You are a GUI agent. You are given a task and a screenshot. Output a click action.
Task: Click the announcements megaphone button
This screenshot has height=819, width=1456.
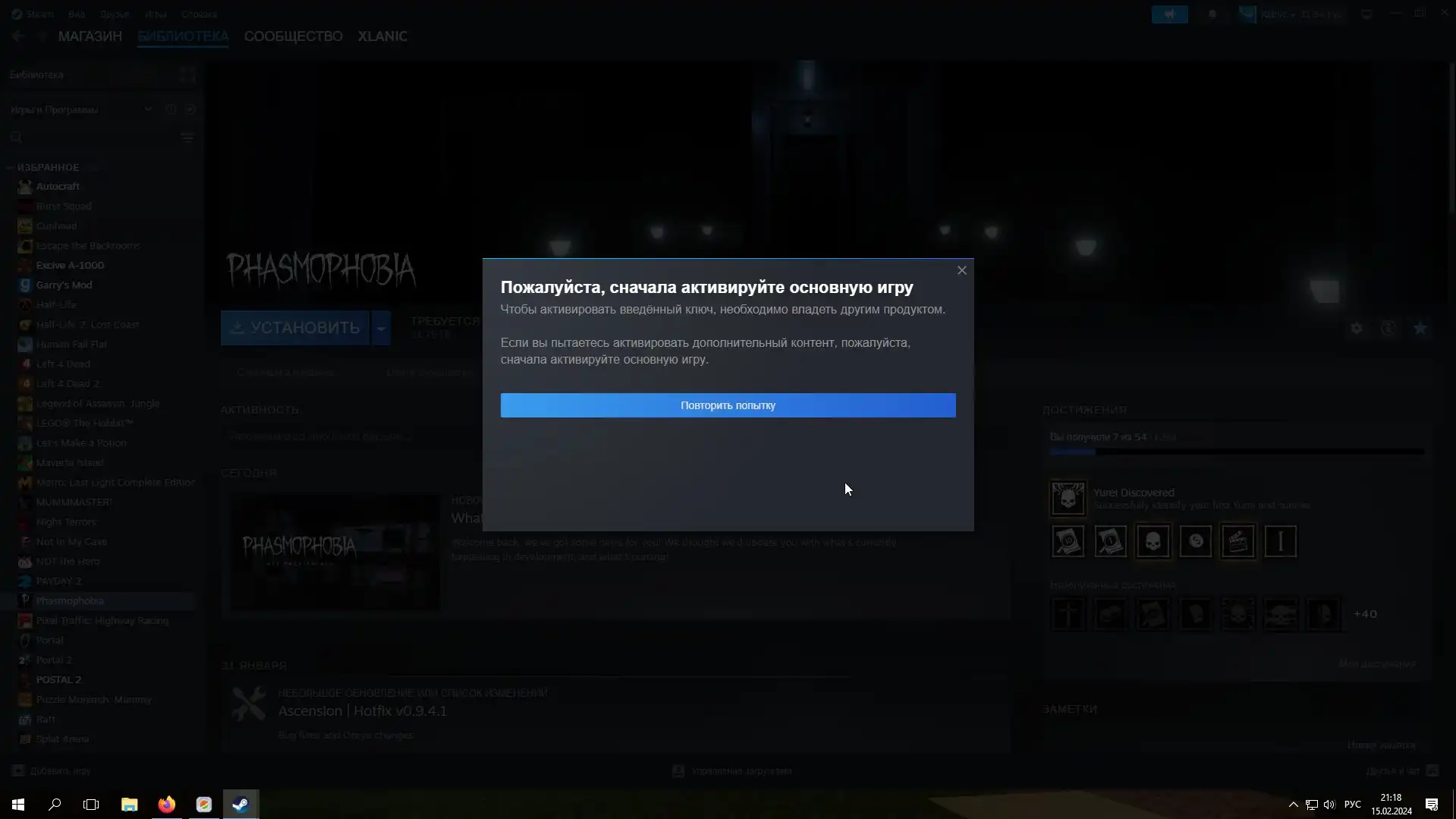click(1169, 14)
